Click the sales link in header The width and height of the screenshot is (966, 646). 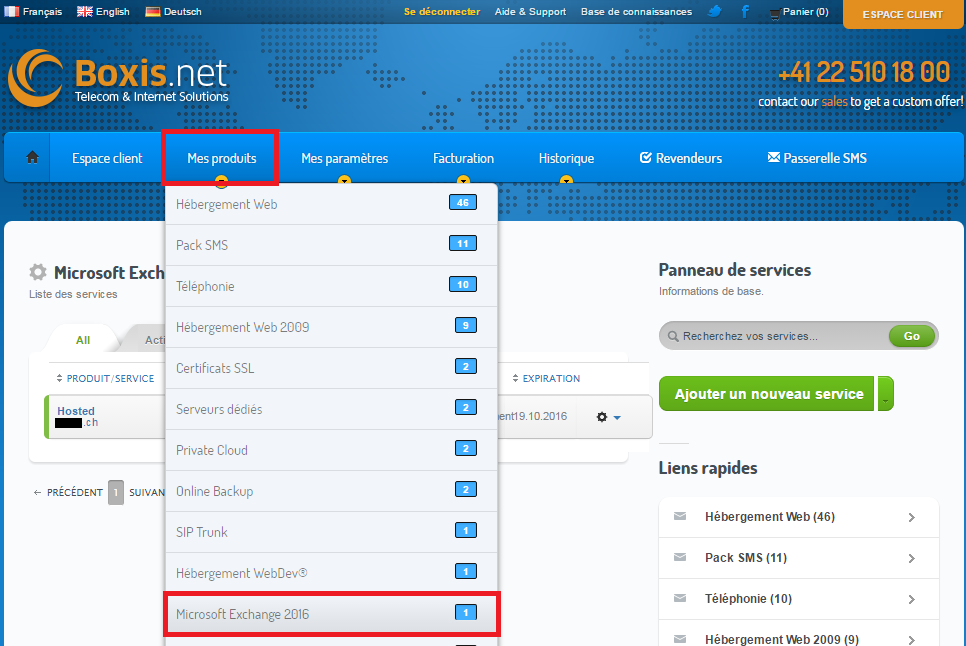pyautogui.click(x=834, y=102)
